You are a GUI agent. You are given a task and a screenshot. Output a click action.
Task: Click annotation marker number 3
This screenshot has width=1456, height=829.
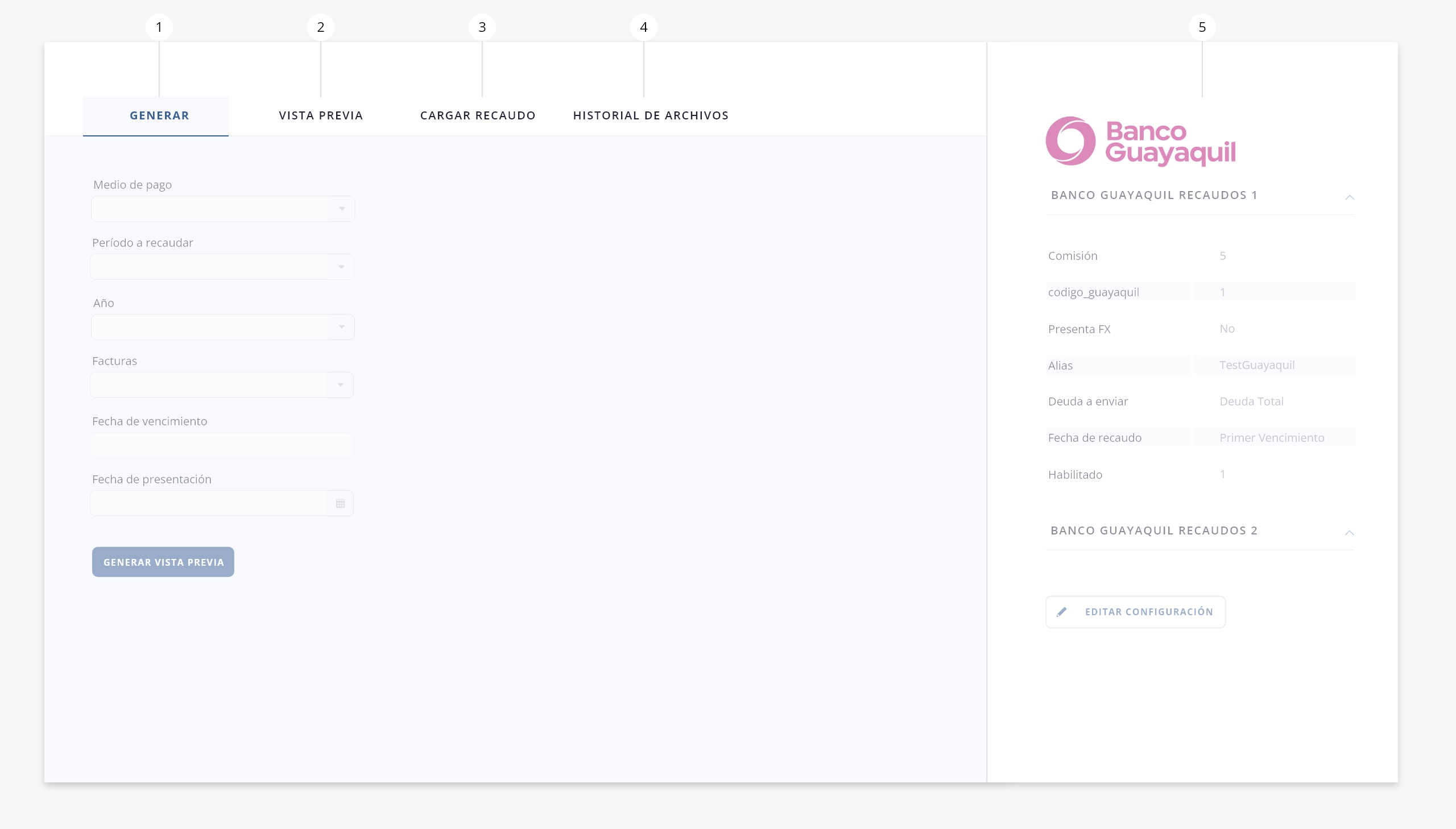click(482, 27)
